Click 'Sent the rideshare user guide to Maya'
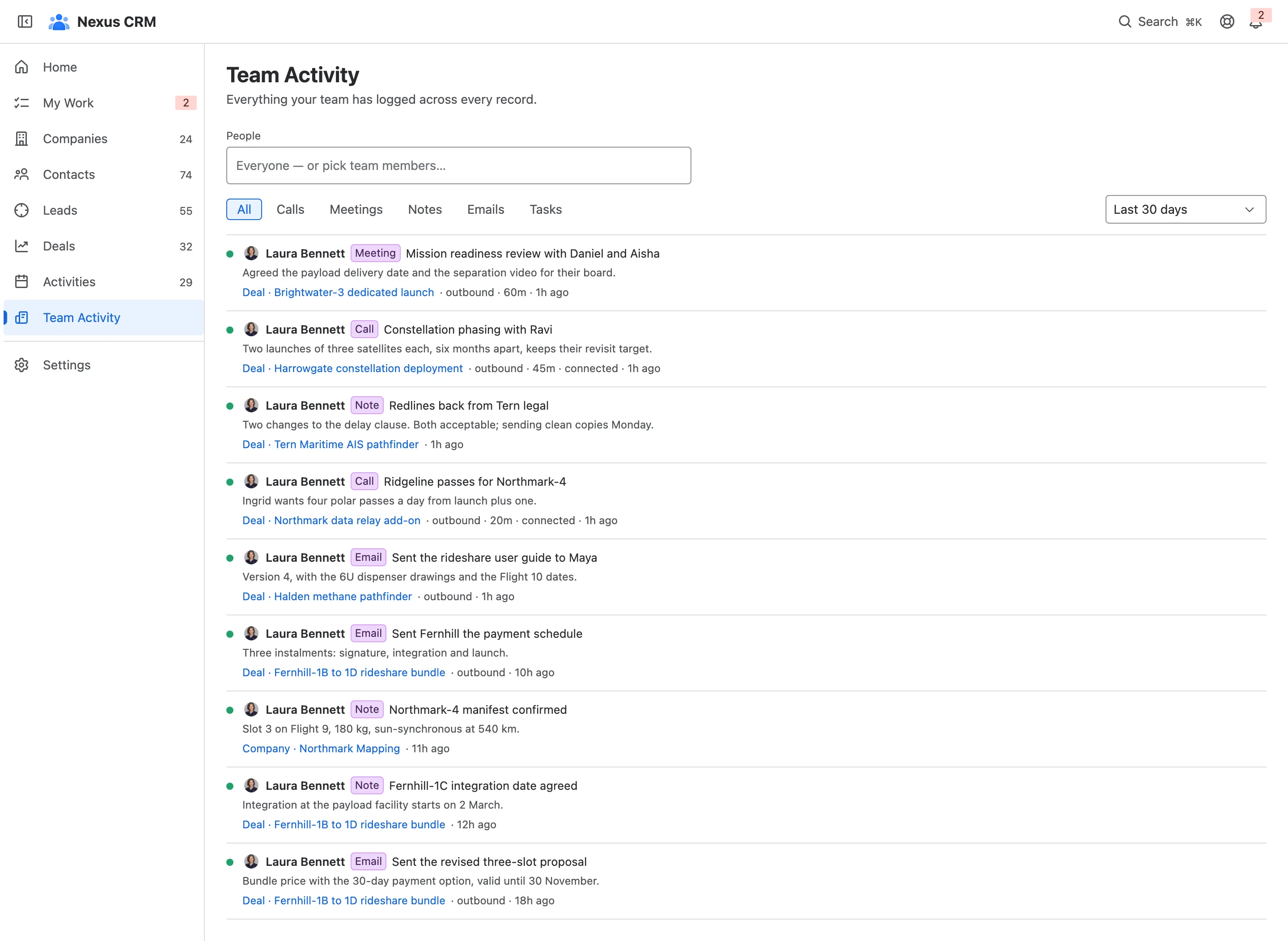 click(495, 558)
